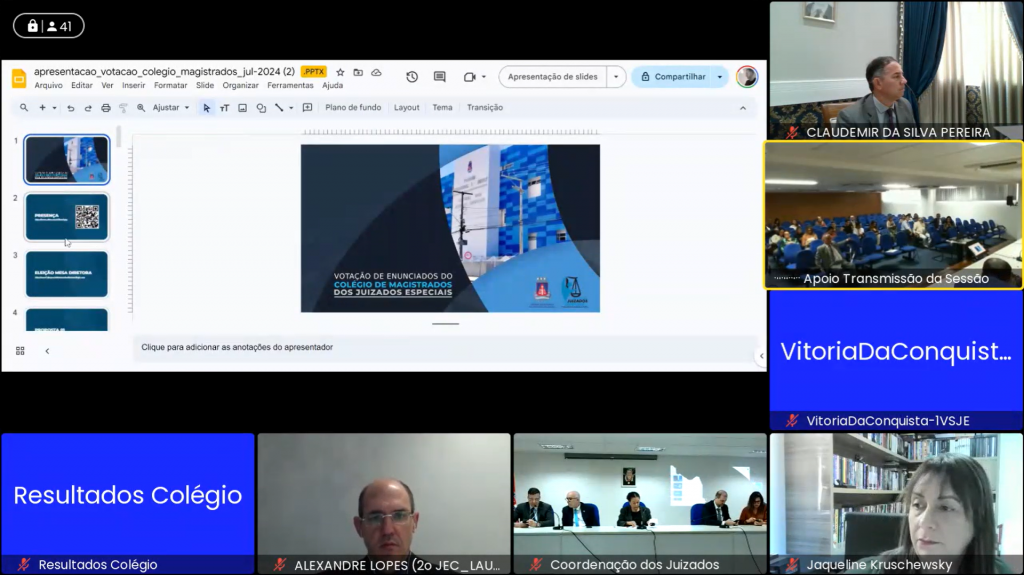The width and height of the screenshot is (1024, 575).
Task: Click the insert image icon
Action: click(242, 108)
